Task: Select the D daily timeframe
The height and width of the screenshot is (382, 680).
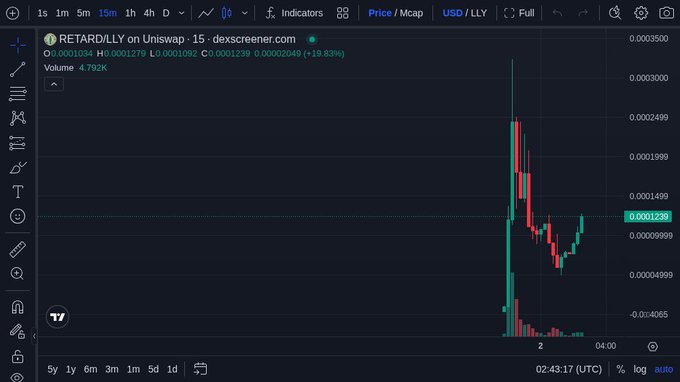Action: click(166, 13)
